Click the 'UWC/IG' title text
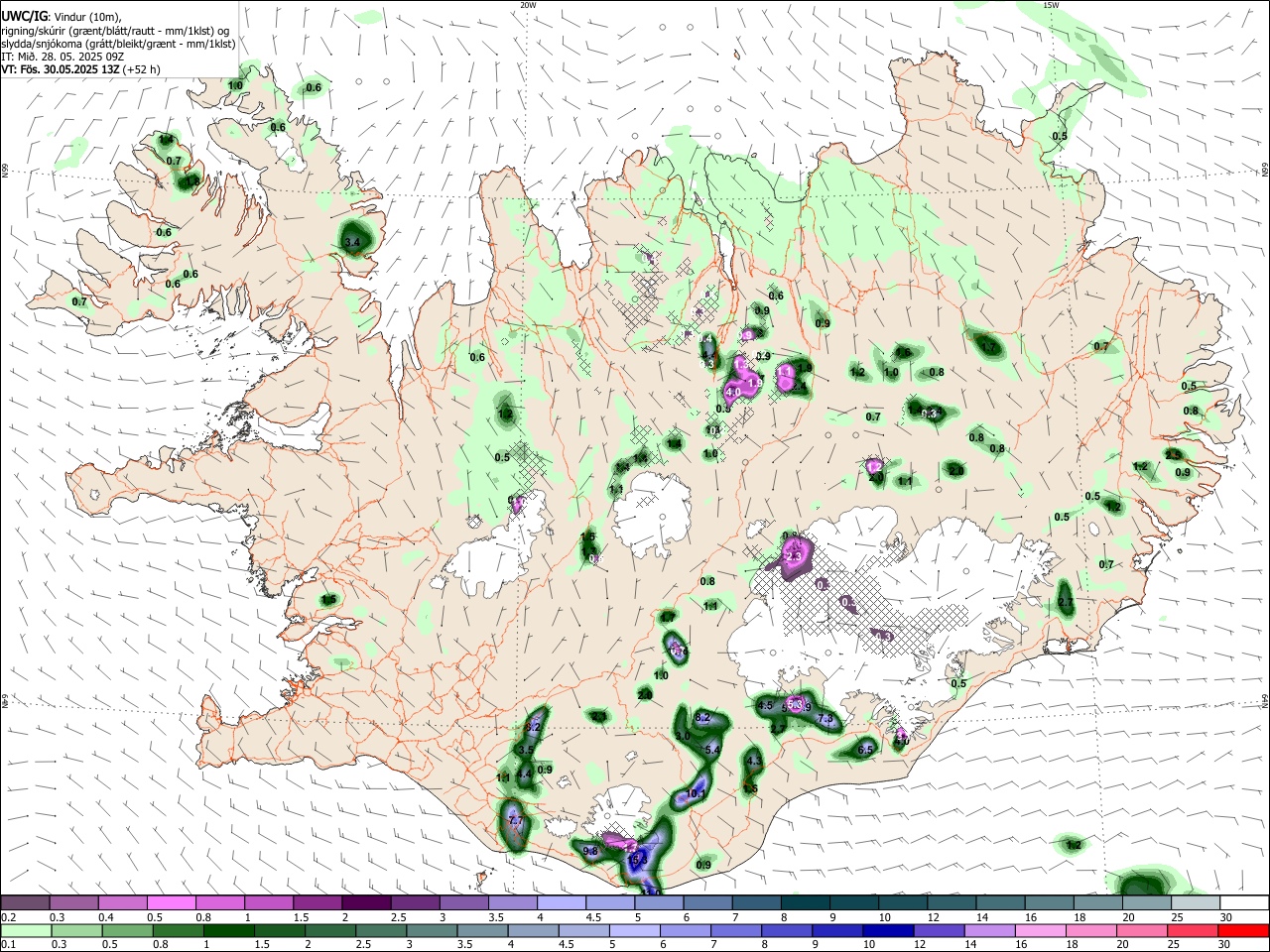 [23, 16]
